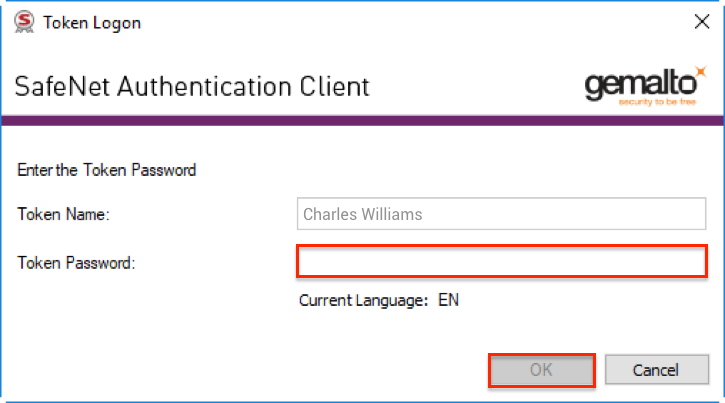
Task: Click empty title bar area beside Token Logon
Action: (400, 22)
